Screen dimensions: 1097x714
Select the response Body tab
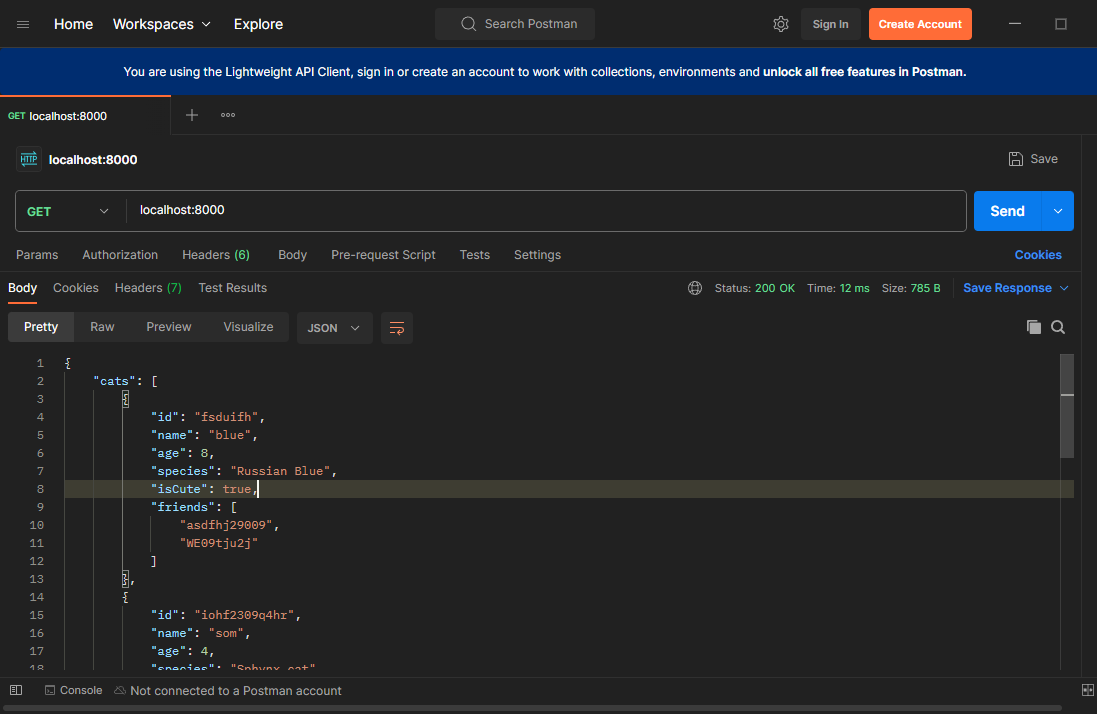click(22, 288)
